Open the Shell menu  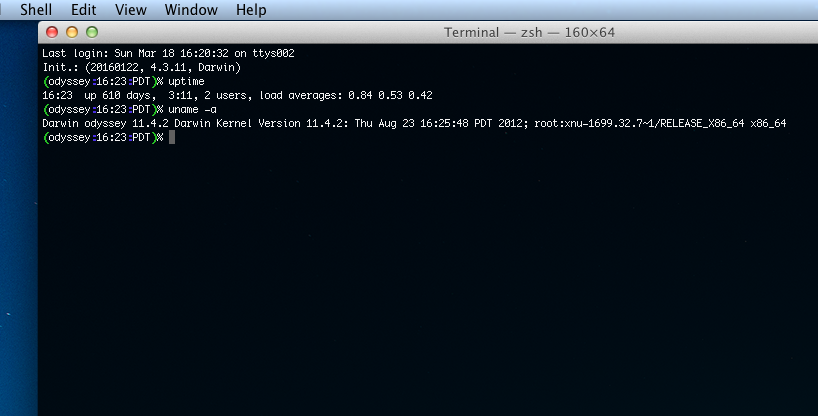[x=36, y=10]
